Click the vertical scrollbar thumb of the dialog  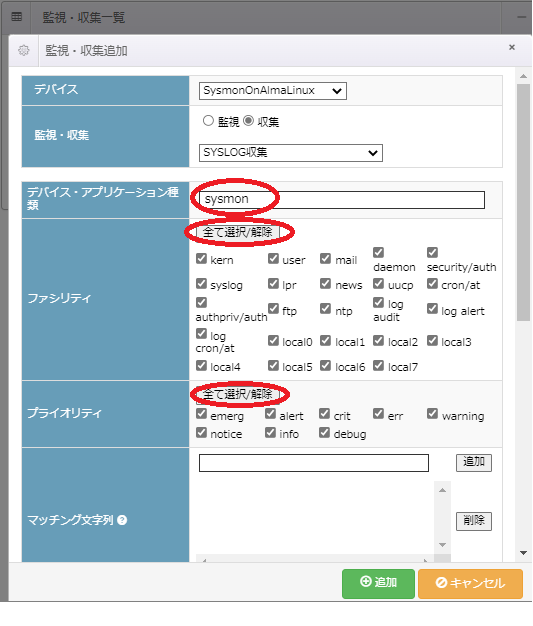coord(523,202)
